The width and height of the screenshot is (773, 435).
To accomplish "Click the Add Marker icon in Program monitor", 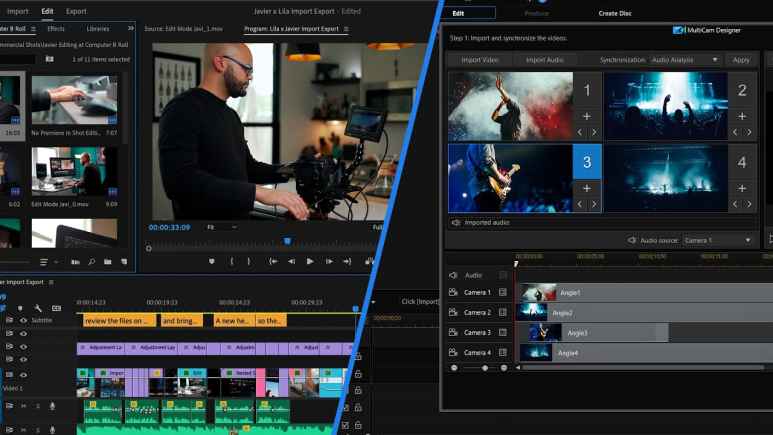I will (212, 261).
